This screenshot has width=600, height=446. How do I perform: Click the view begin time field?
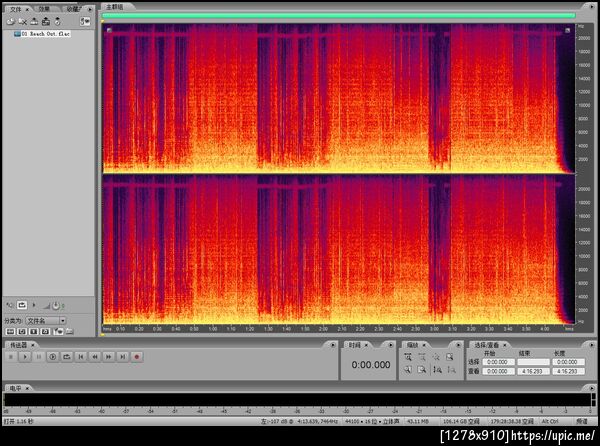pyautogui.click(x=498, y=371)
